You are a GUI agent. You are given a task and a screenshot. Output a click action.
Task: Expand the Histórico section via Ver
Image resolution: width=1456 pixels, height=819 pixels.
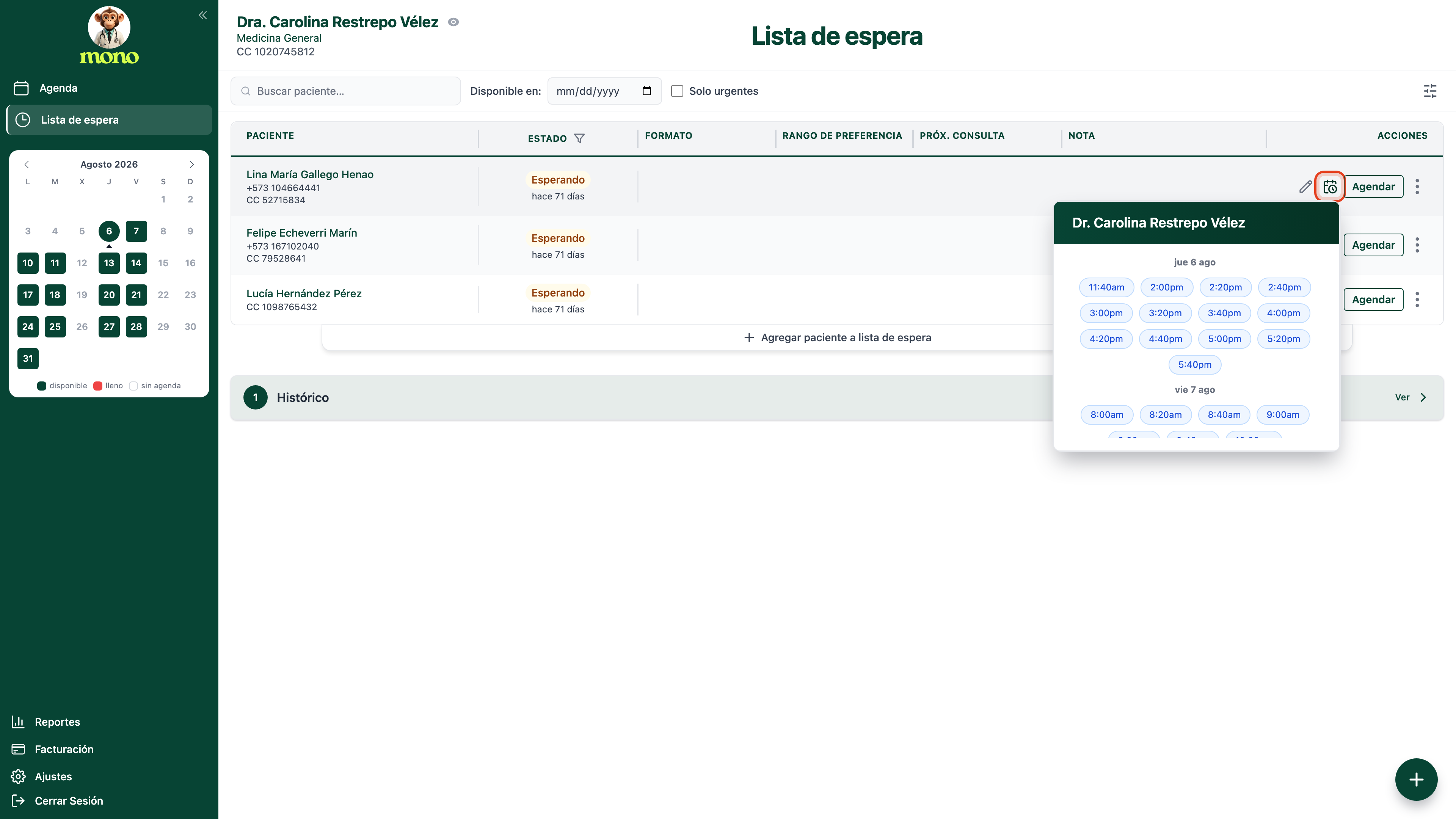1410,397
